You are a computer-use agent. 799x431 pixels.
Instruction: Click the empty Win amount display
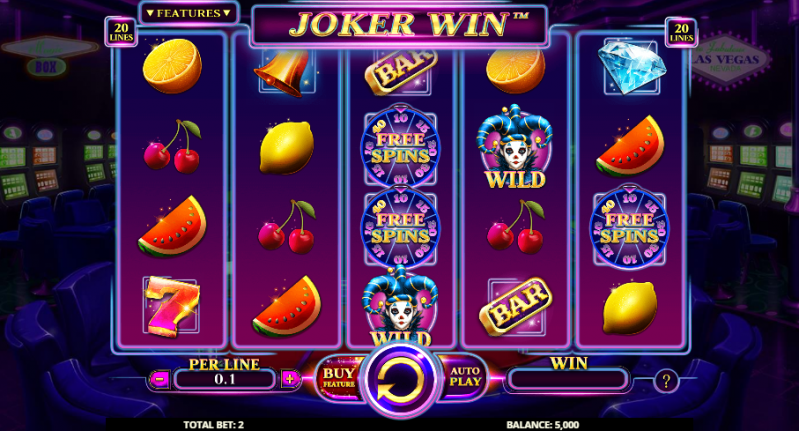568,380
